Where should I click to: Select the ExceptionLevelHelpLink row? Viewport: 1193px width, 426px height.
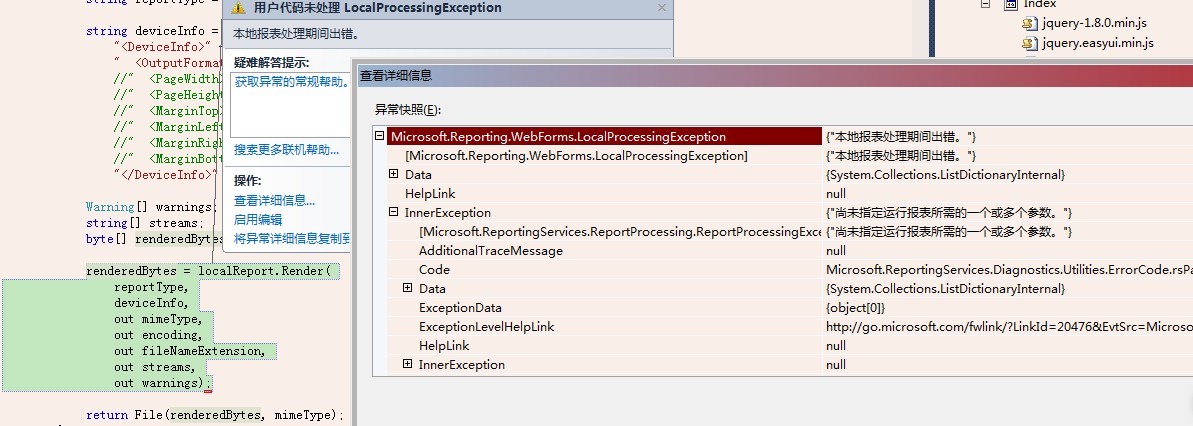[x=782, y=326]
